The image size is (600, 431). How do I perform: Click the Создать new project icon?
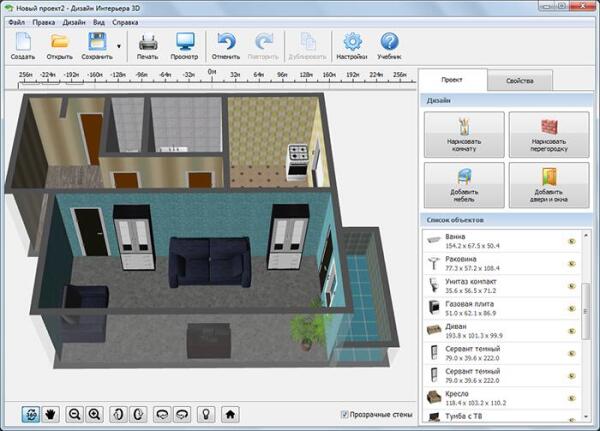click(x=23, y=42)
